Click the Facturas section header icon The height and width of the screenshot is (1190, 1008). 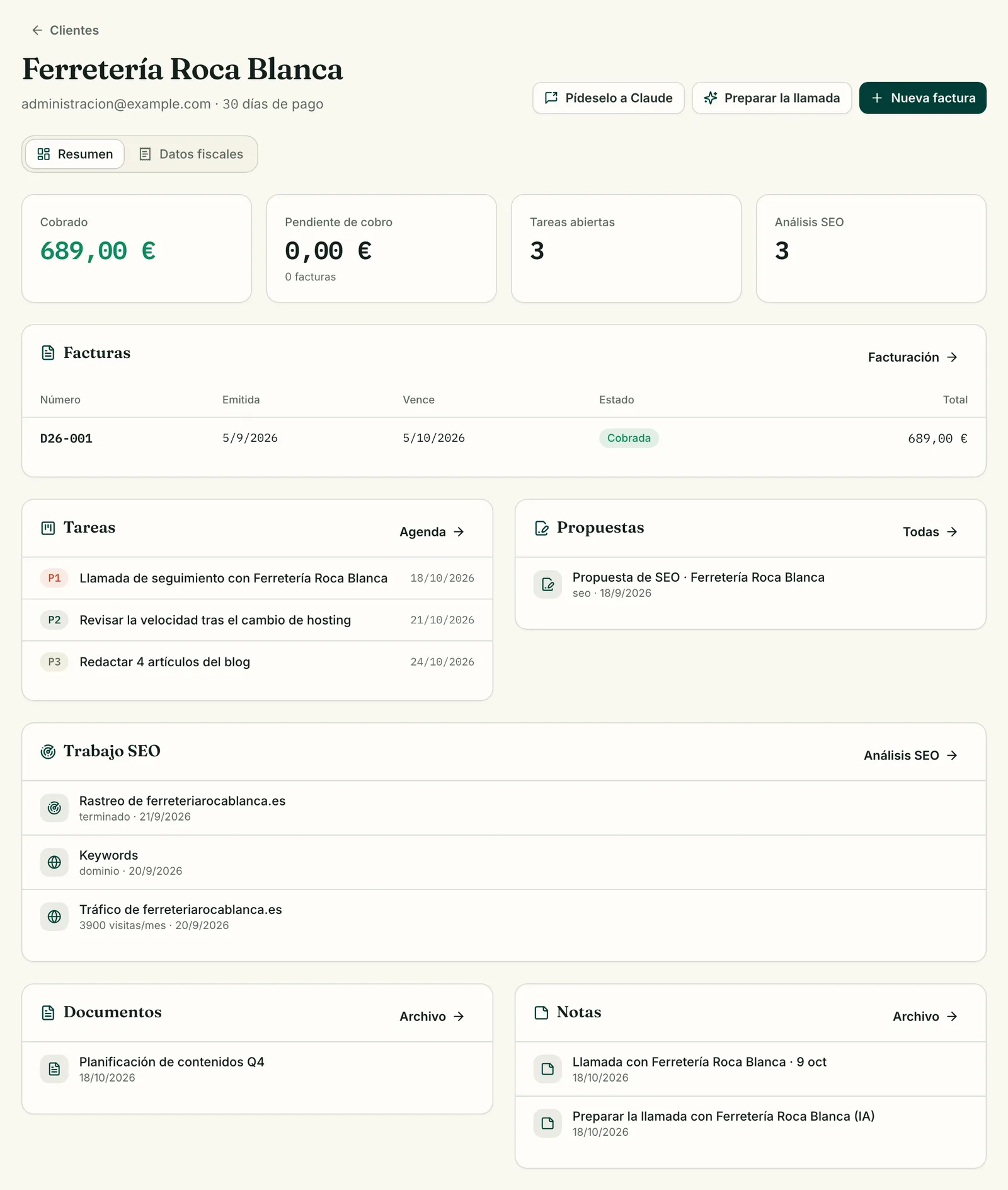tap(48, 352)
